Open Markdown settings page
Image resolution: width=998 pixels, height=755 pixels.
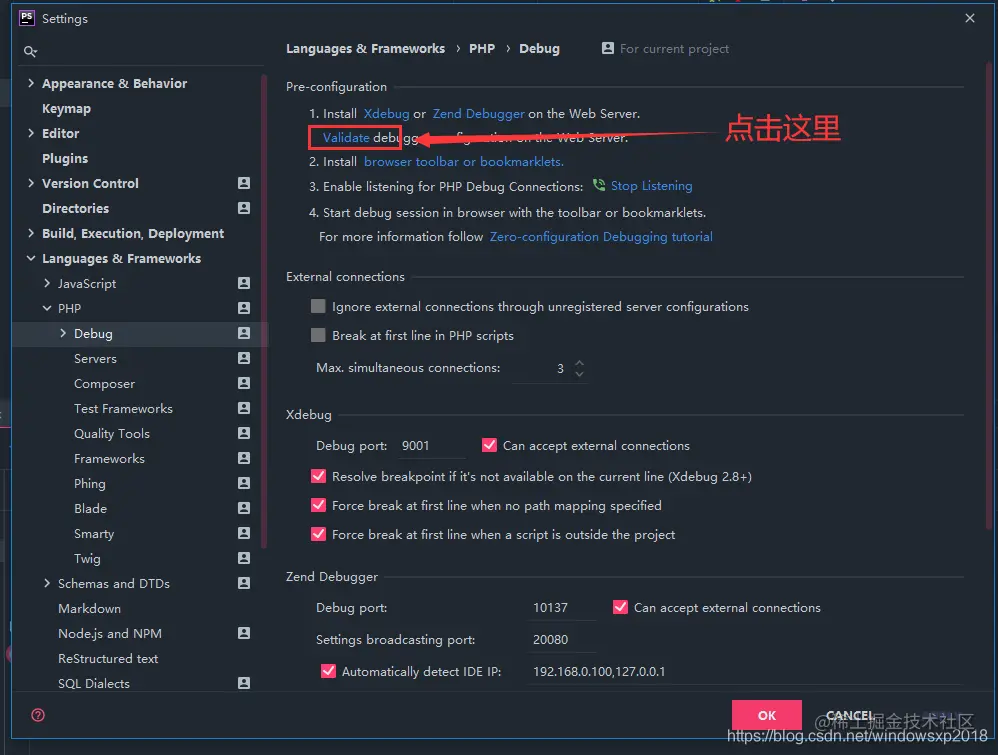89,609
